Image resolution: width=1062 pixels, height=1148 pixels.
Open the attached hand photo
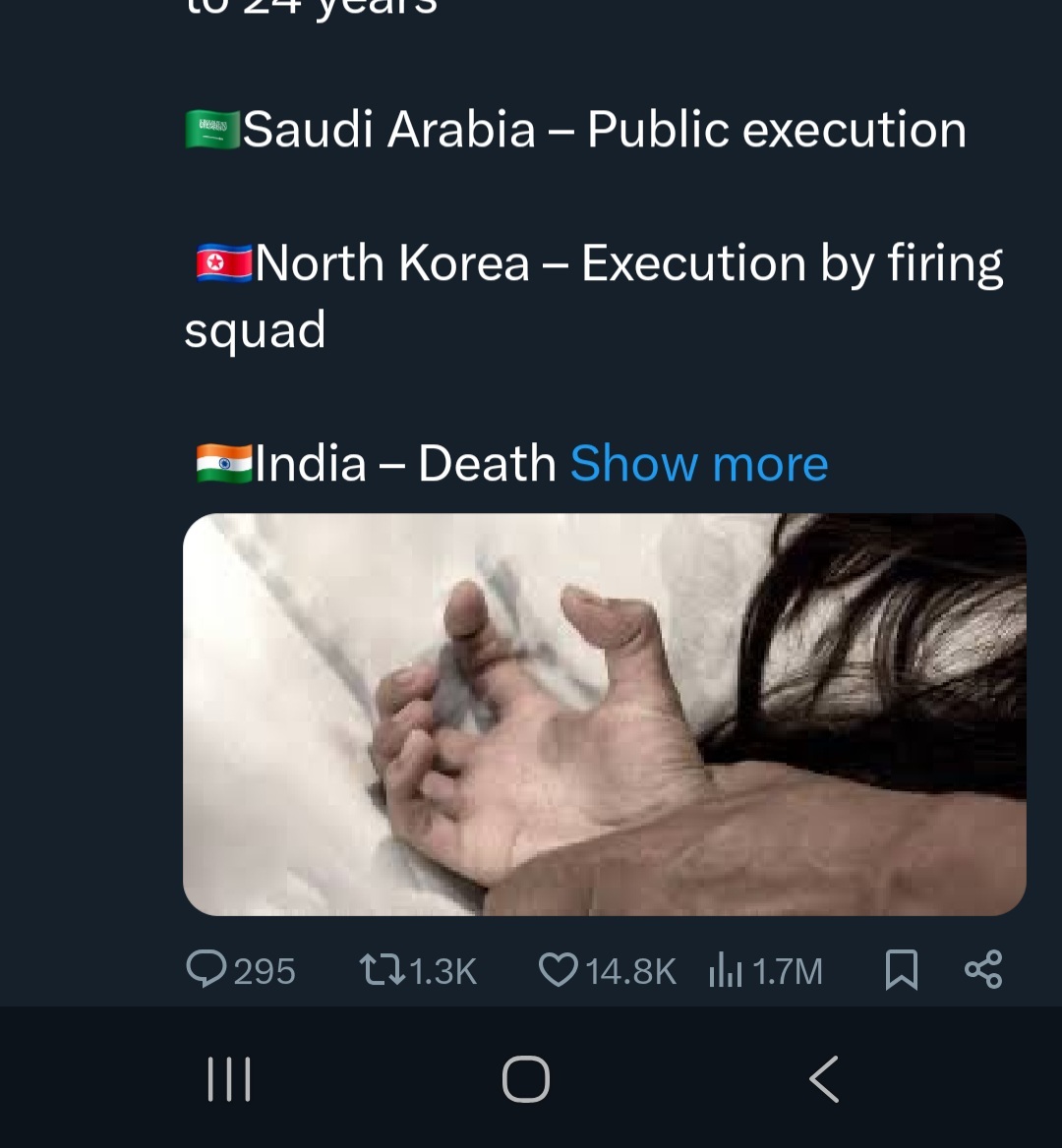tap(604, 715)
